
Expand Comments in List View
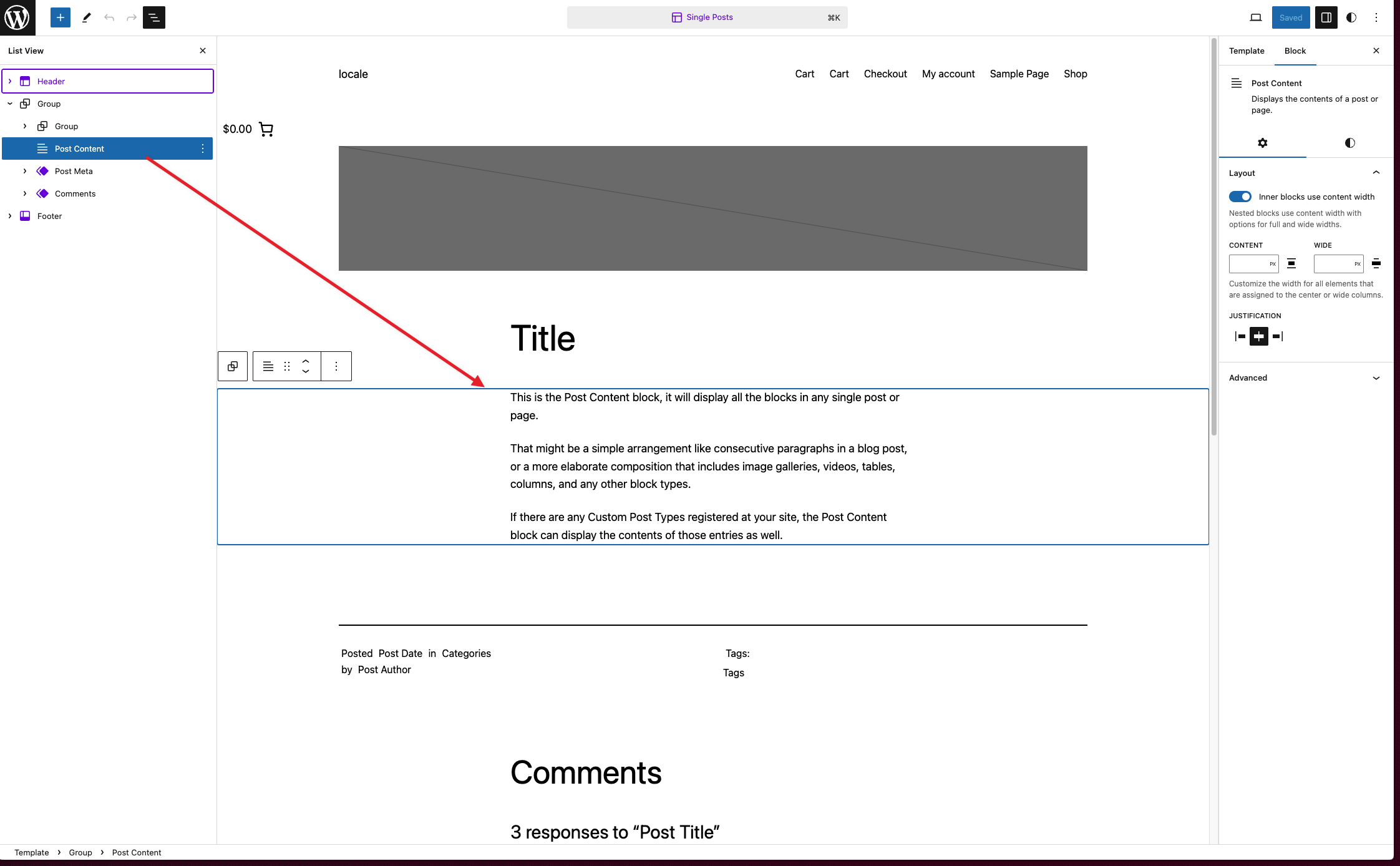[x=25, y=193]
